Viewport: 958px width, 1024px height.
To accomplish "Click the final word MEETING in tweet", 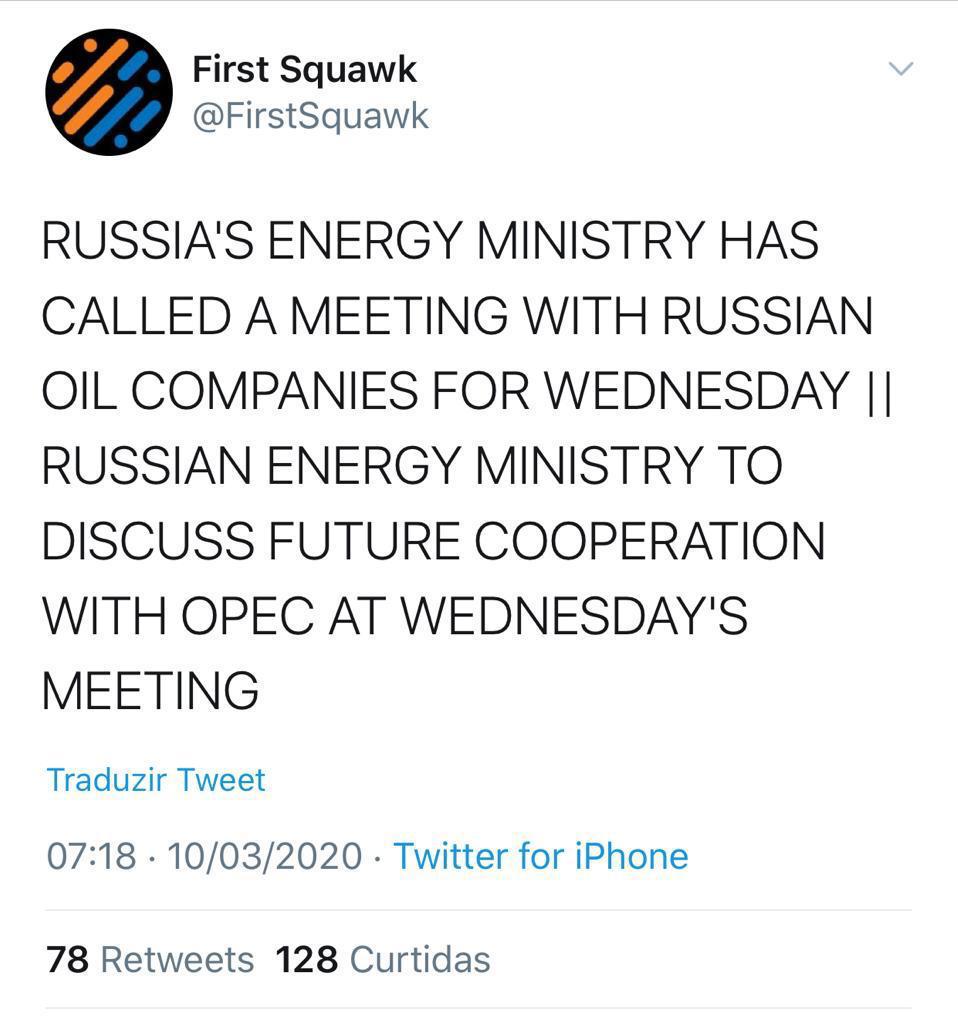I will (x=151, y=690).
